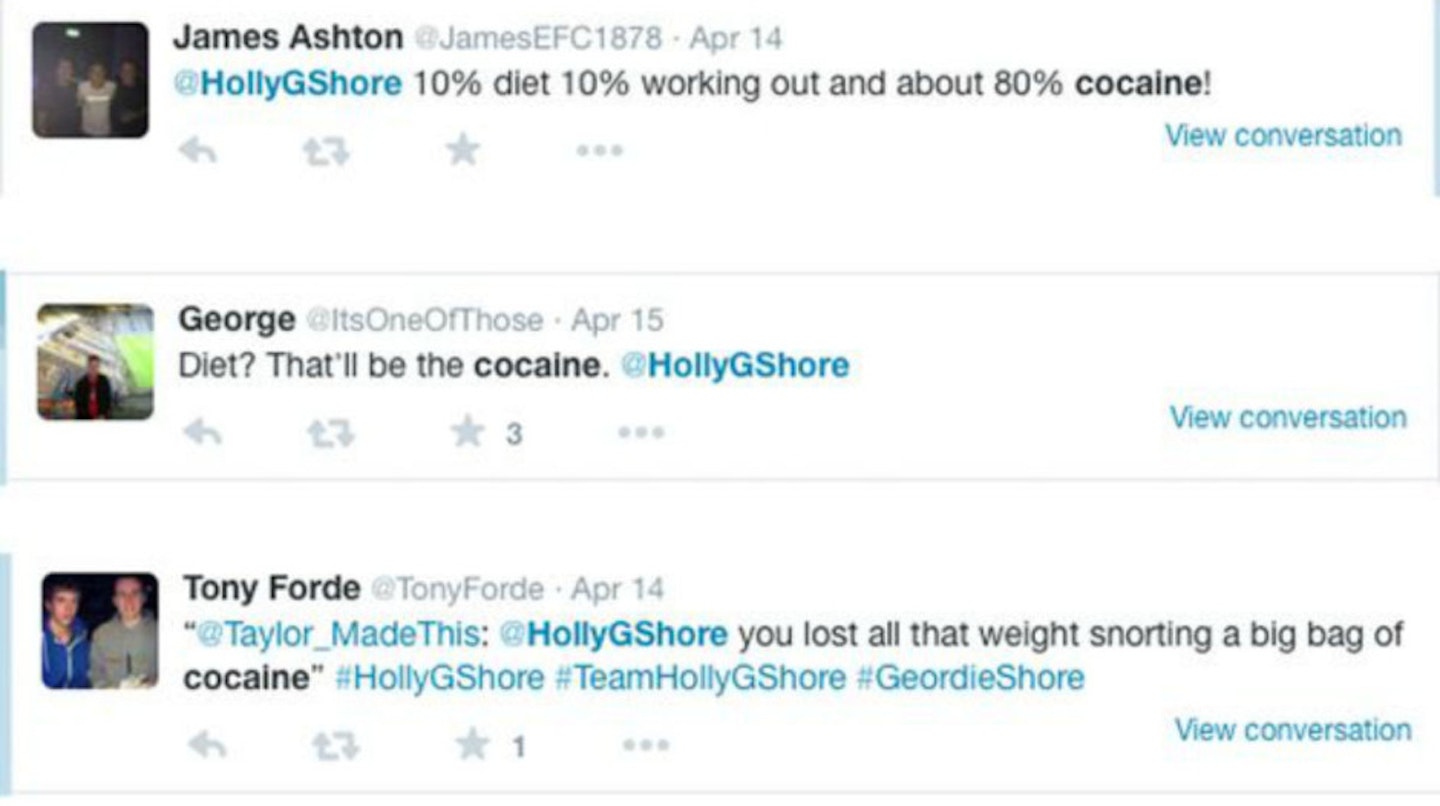Retweet George's tweet
1440x806 pixels.
330,433
